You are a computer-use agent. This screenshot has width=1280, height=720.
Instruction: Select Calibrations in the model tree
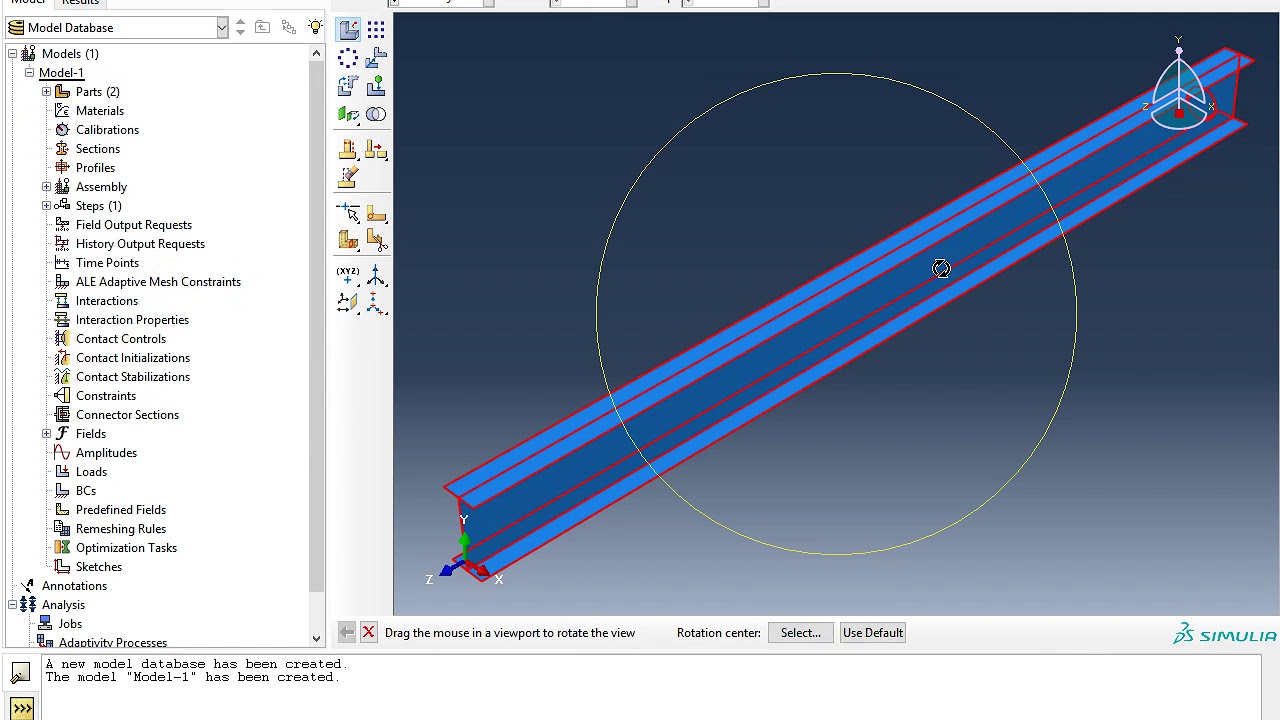pyautogui.click(x=107, y=130)
